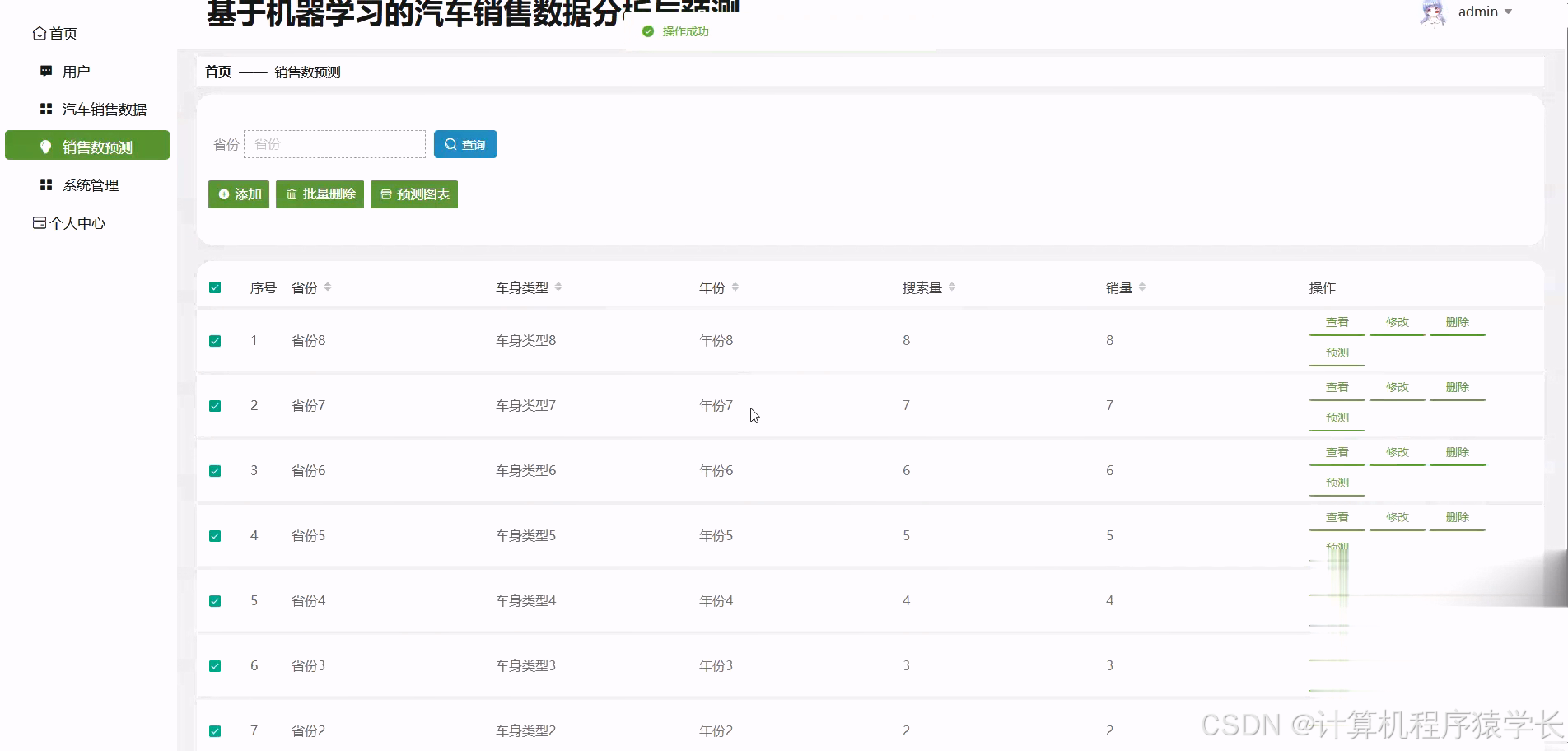Toggle the checkbox on row 省份4

(x=215, y=600)
